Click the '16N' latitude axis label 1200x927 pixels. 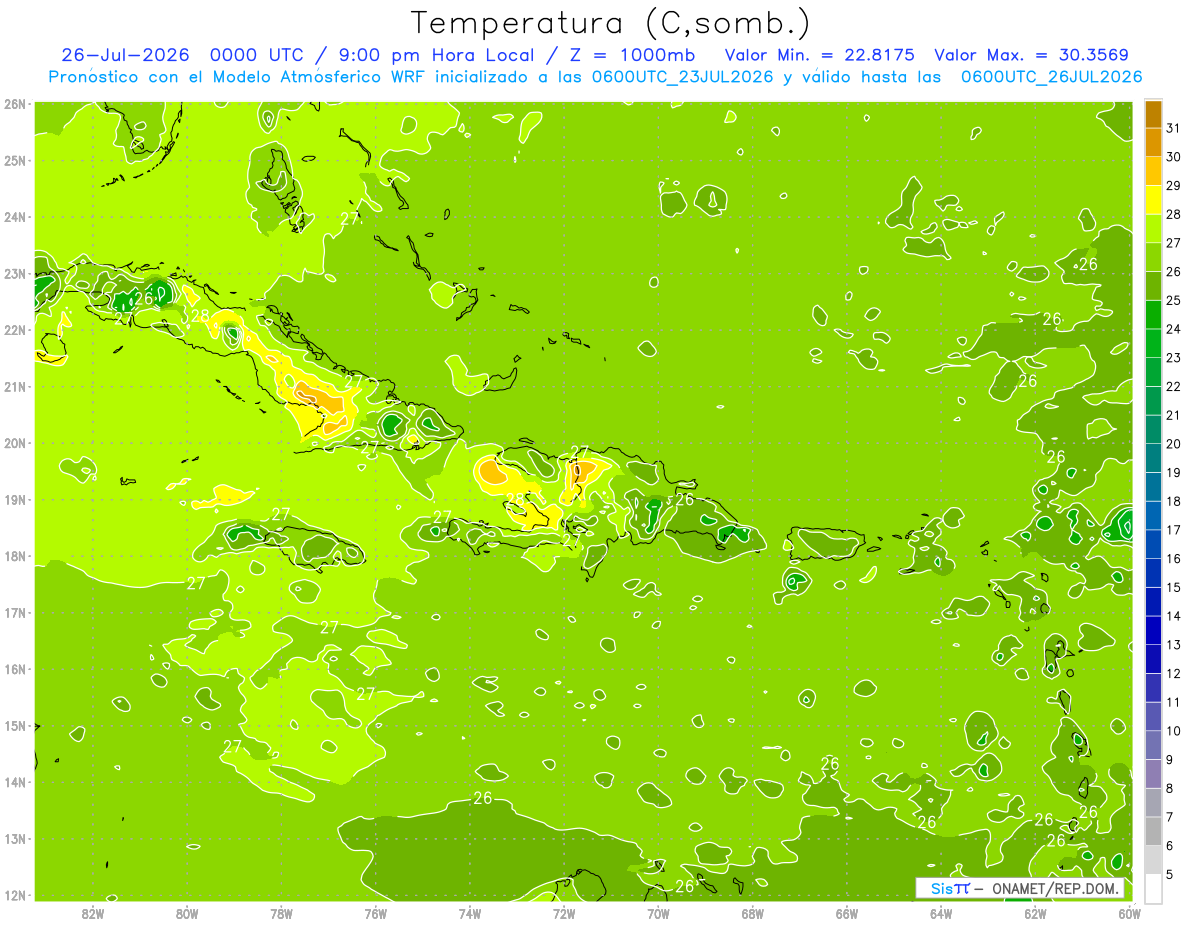click(x=15, y=669)
